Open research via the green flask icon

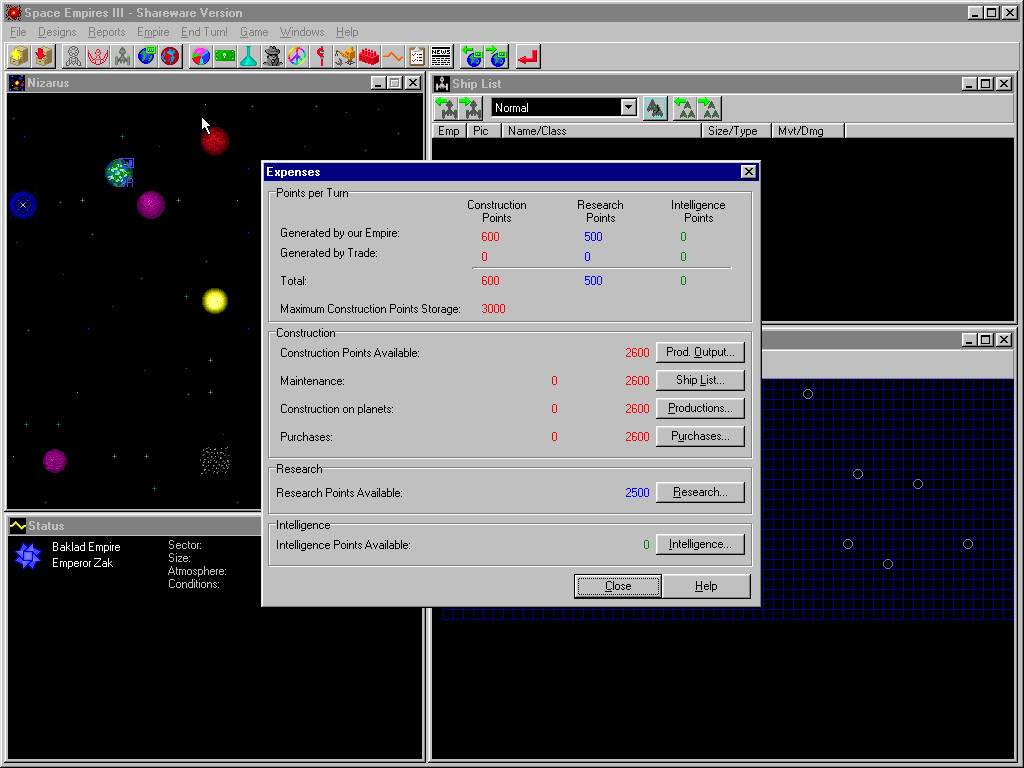pos(249,56)
